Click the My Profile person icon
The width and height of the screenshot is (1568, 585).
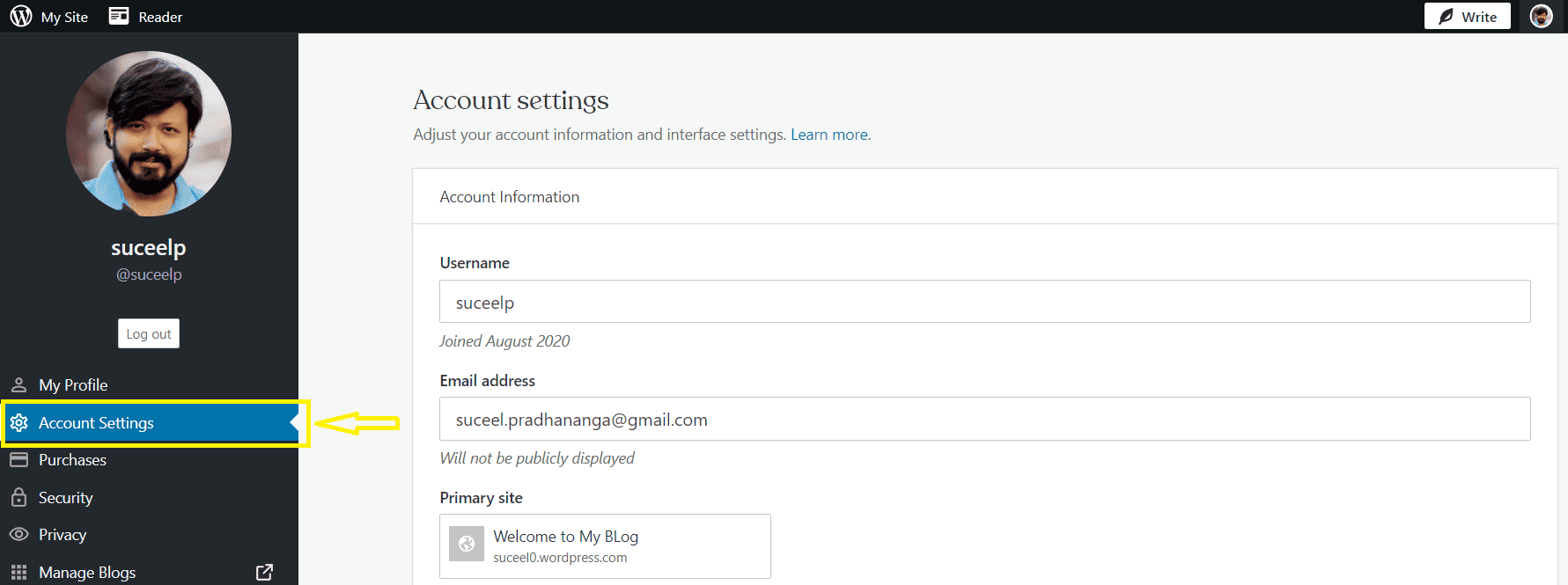pos(18,385)
